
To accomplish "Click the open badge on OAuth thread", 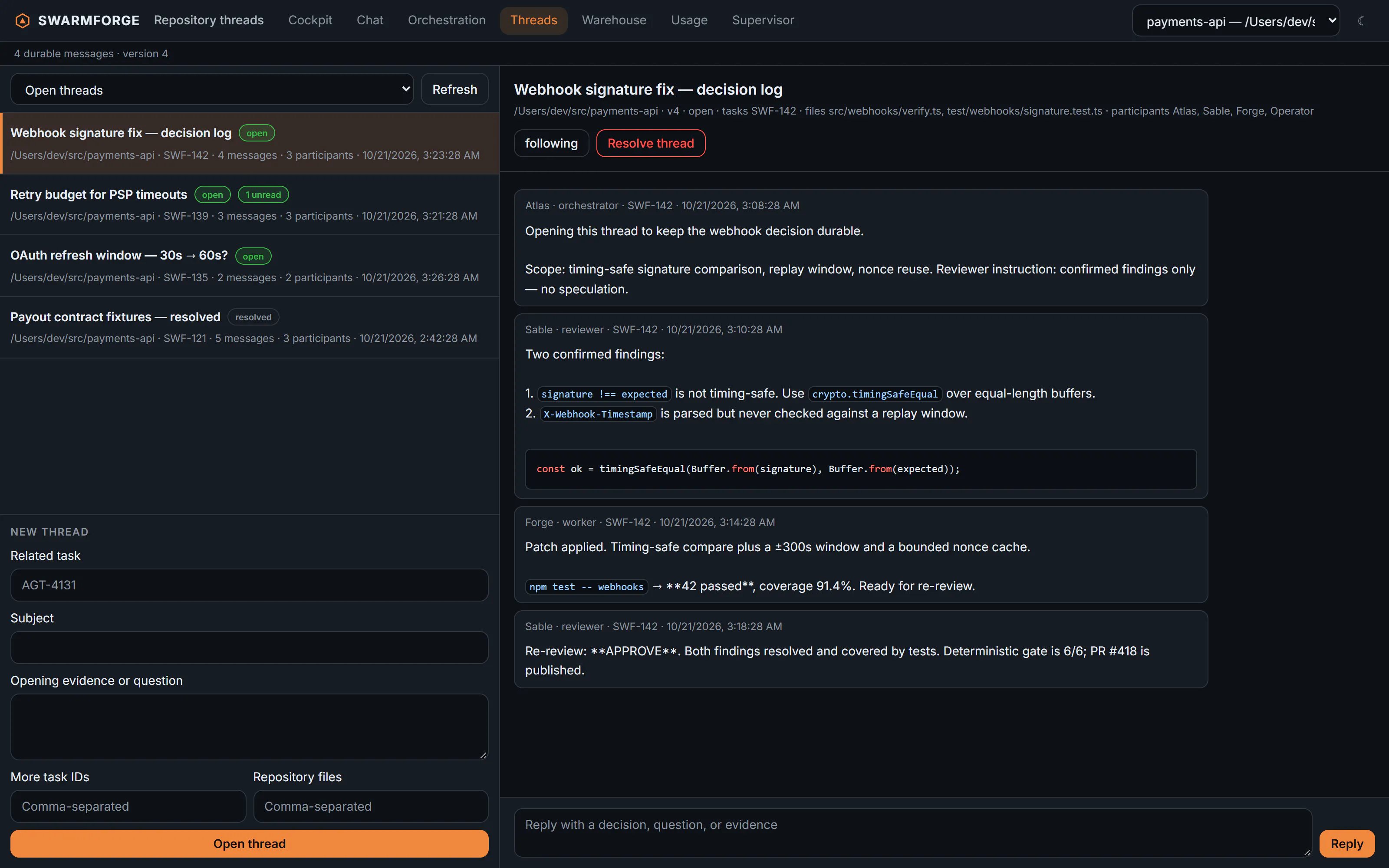I will [253, 256].
